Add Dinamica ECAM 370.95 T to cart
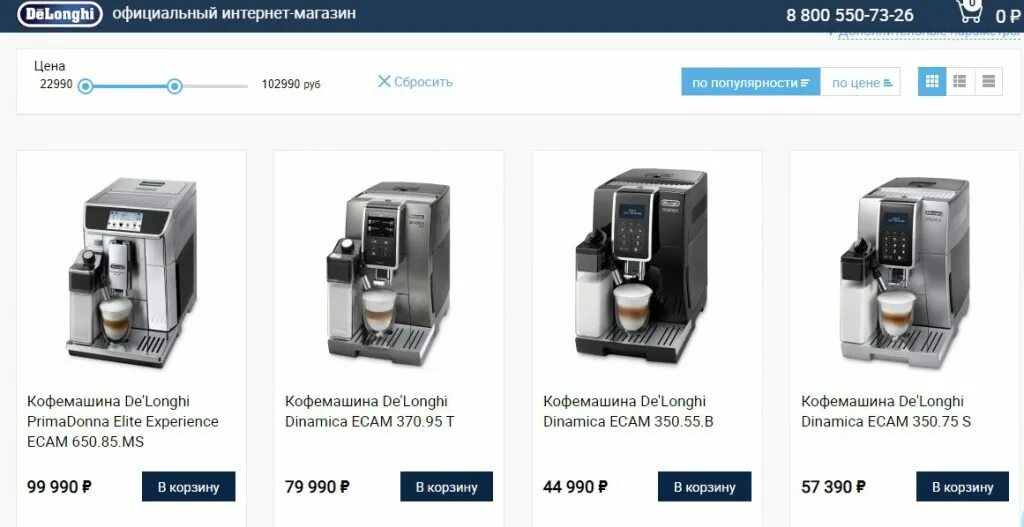The image size is (1024, 527). click(447, 487)
